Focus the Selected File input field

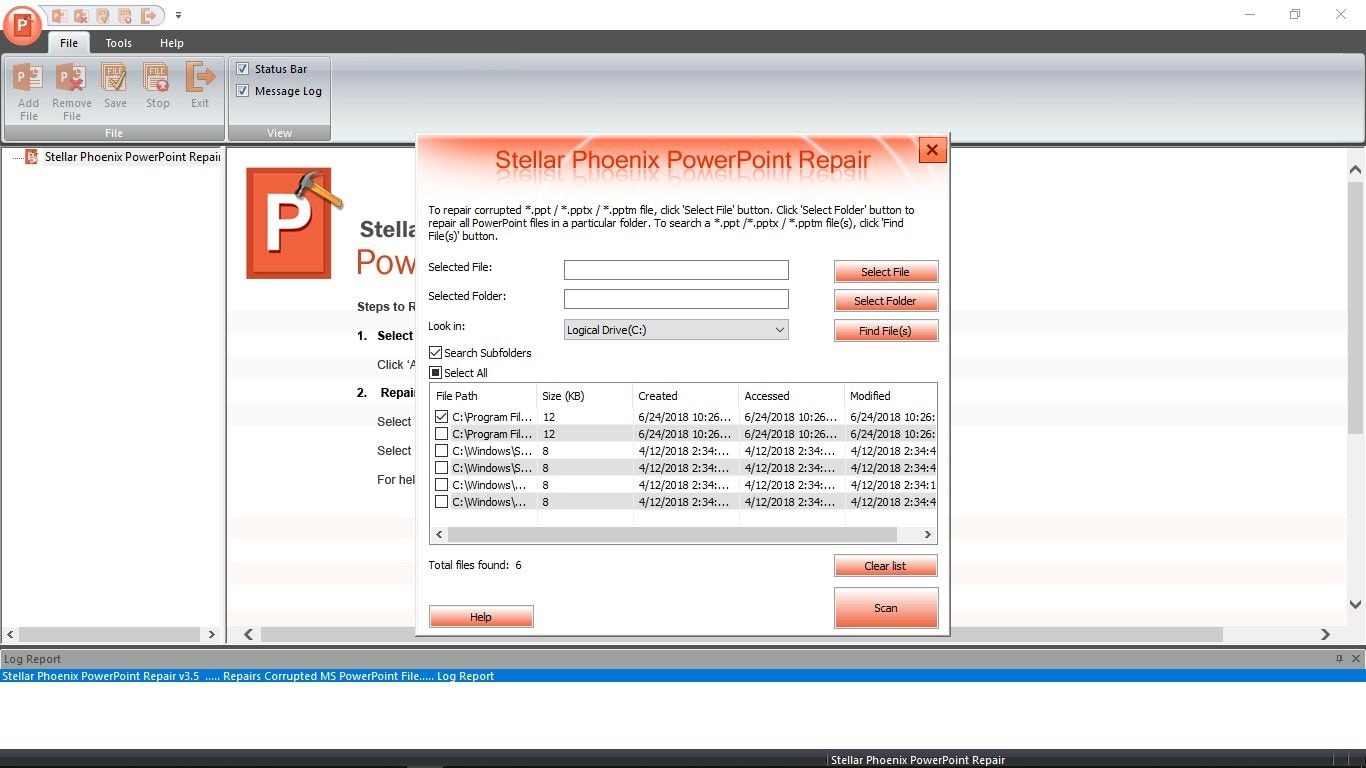pyautogui.click(x=676, y=270)
